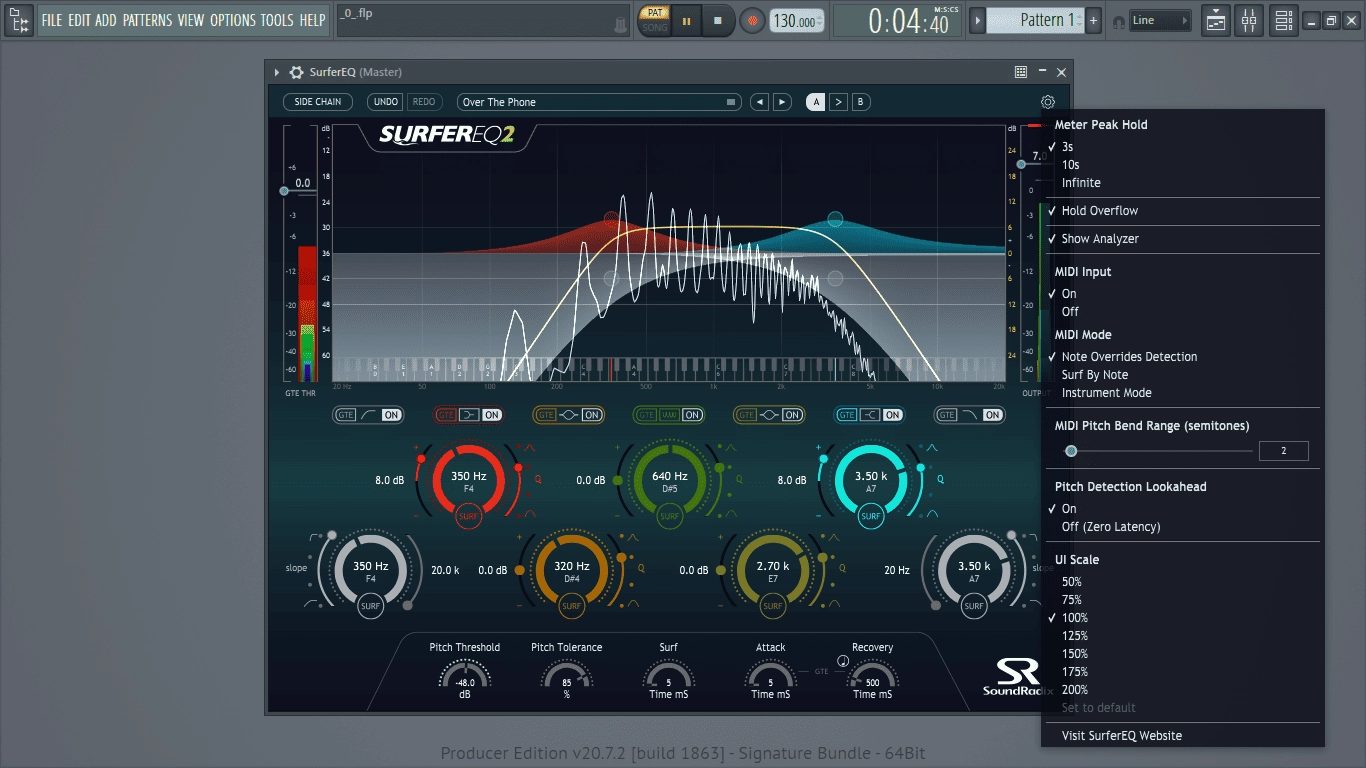The image size is (1366, 768).
Task: Select 150% UI Scale
Action: [1183, 654]
